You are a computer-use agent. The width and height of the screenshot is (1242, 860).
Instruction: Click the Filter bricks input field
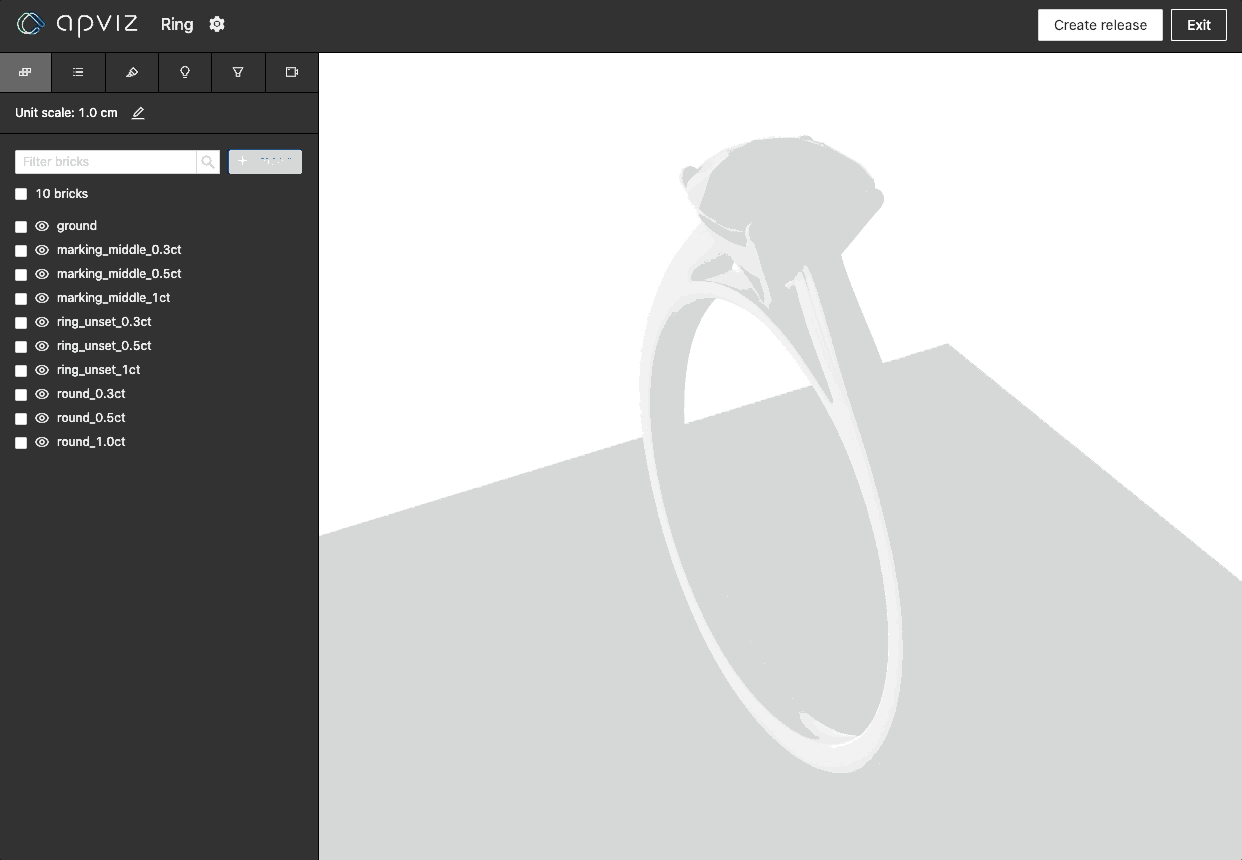click(106, 162)
